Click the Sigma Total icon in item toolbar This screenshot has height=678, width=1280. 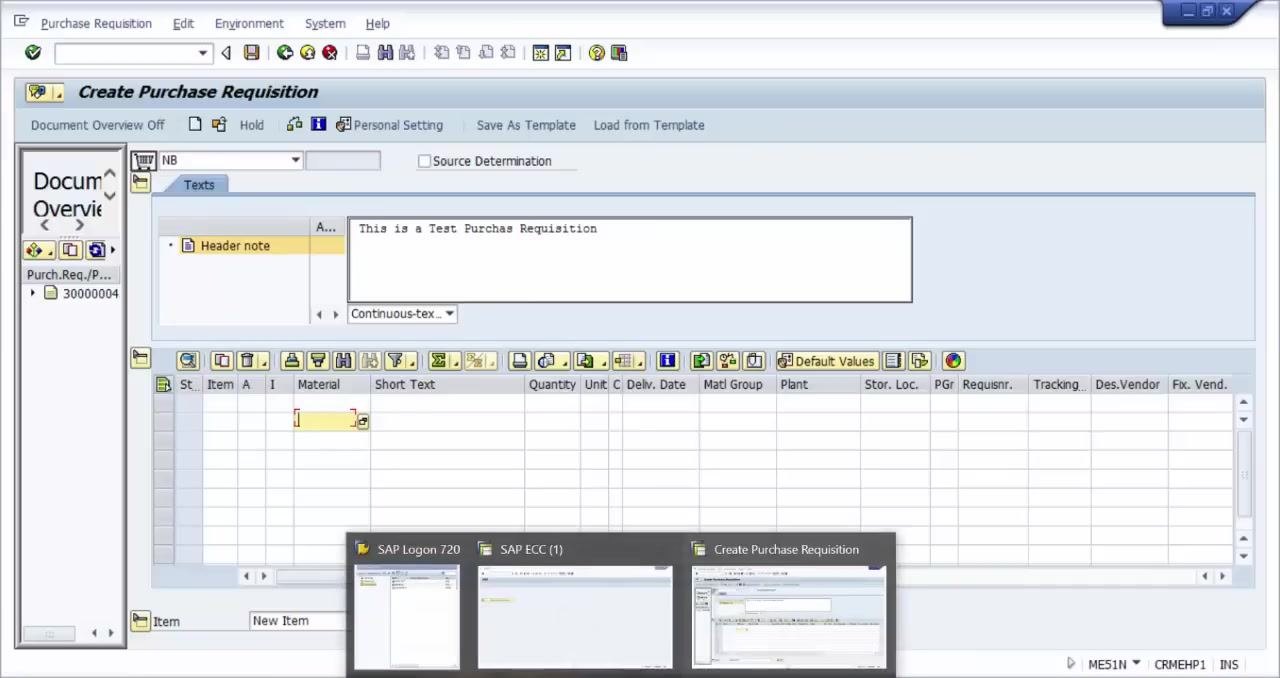coord(440,361)
